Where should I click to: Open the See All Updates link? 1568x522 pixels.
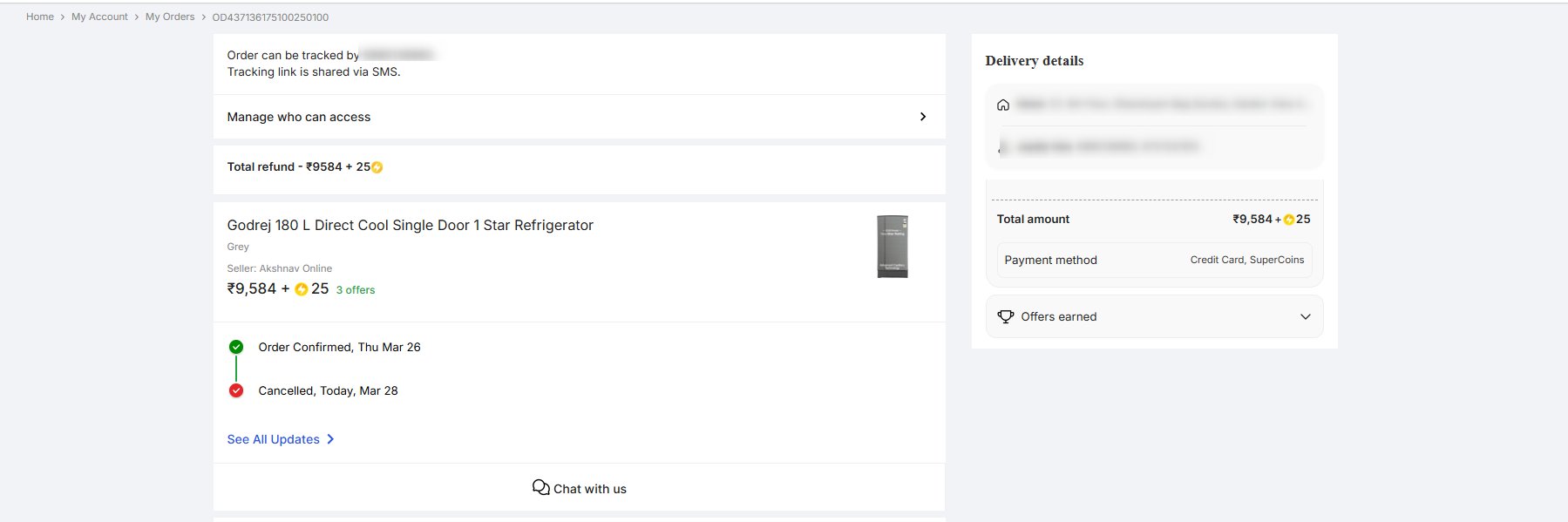click(x=273, y=439)
